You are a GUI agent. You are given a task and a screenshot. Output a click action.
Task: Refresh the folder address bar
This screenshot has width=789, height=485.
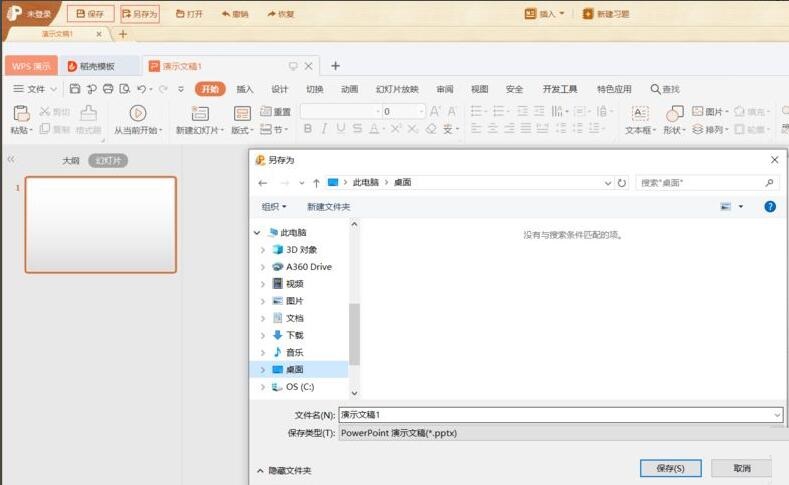click(x=622, y=183)
